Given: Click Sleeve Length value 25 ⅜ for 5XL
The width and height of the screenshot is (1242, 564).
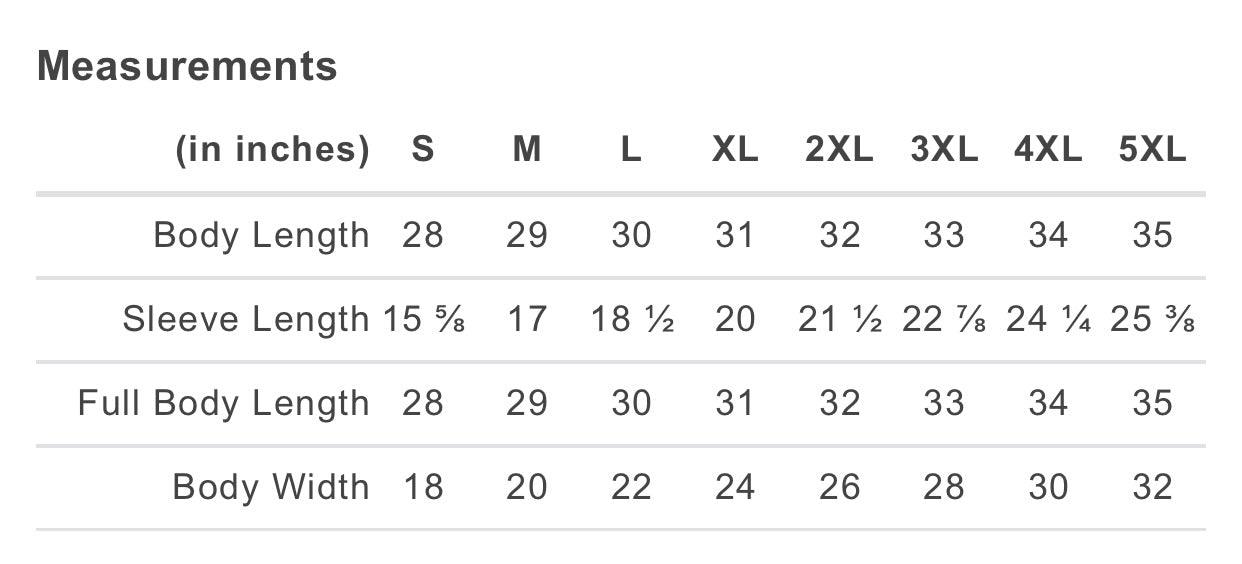Looking at the screenshot, I should pyautogui.click(x=1152, y=320).
